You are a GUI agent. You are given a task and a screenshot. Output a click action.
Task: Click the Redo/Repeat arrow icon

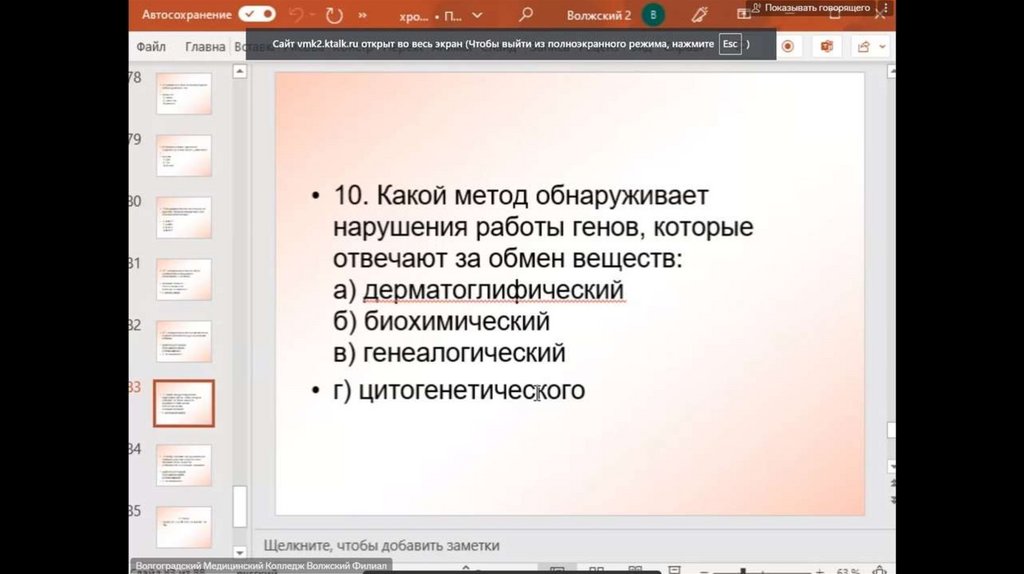click(x=333, y=16)
